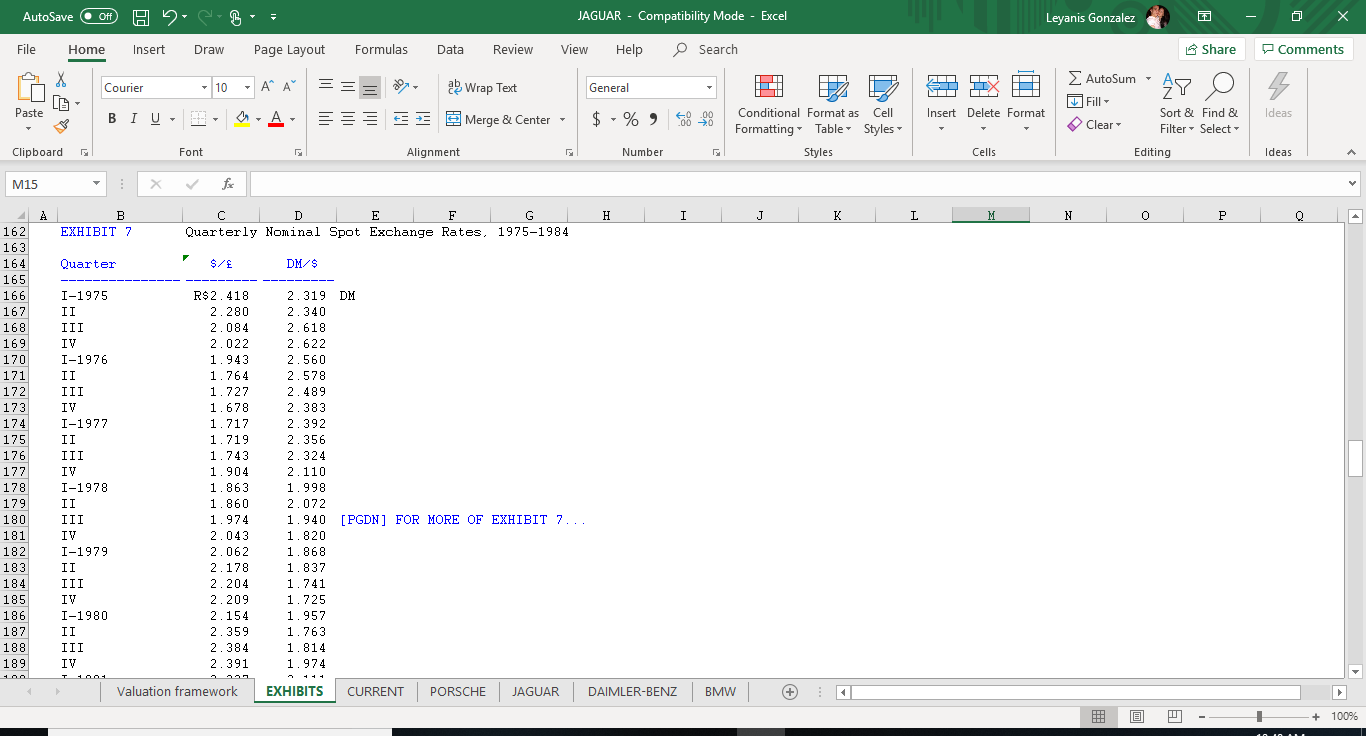Toggle Italic formatting
Viewport: 1366px width, 736px height.
pyautogui.click(x=133, y=119)
